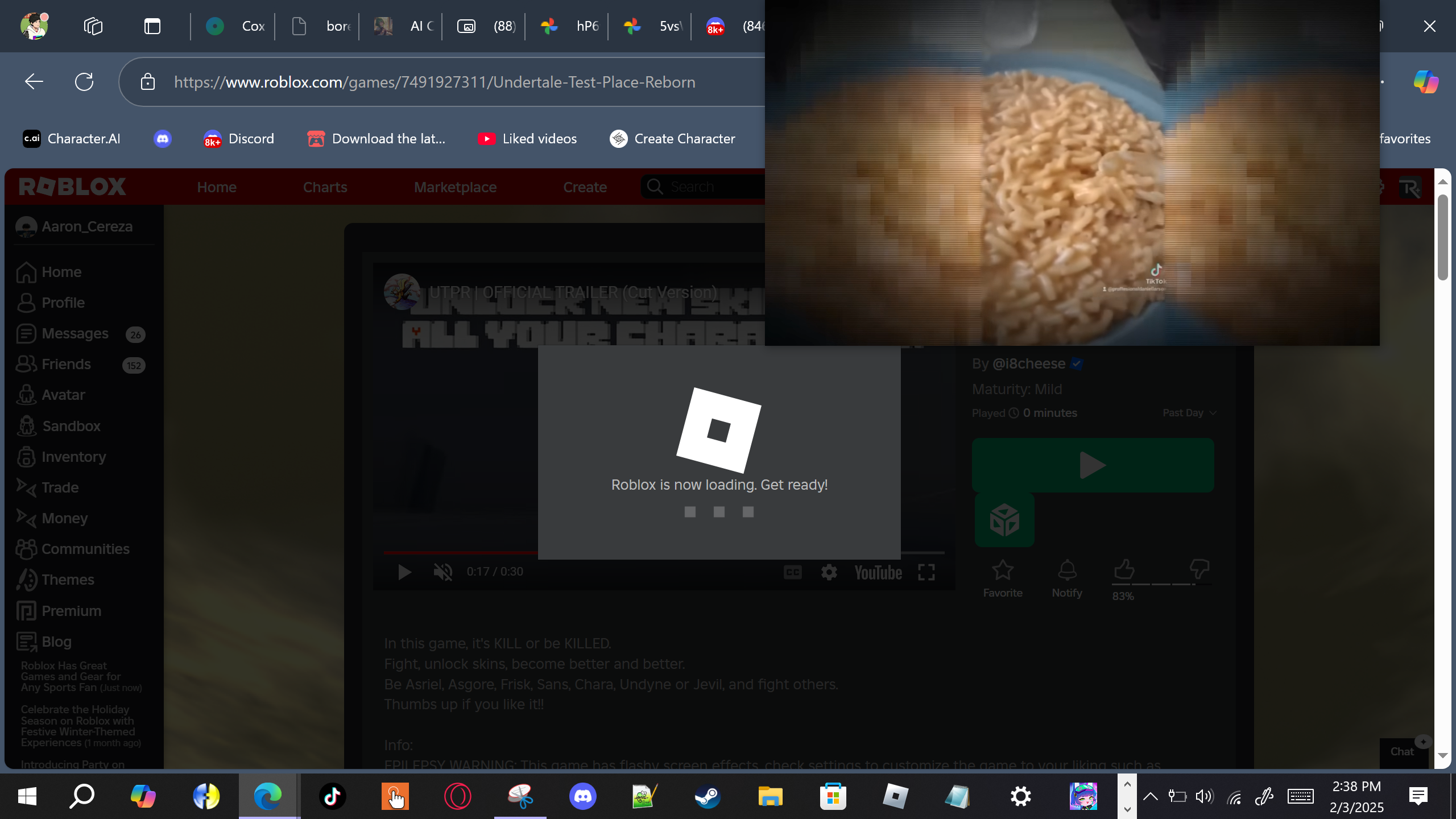Open Marketplace in Roblox top navigation
The height and width of the screenshot is (819, 1456).
tap(455, 187)
